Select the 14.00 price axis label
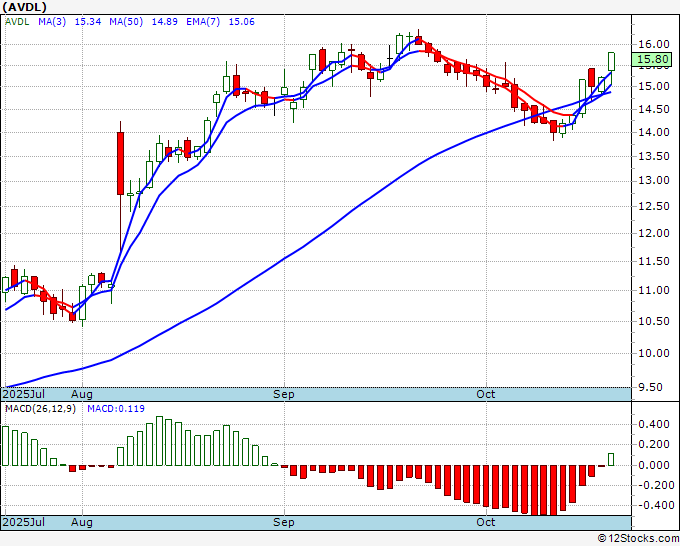This screenshot has height=546, width=680. (x=654, y=132)
